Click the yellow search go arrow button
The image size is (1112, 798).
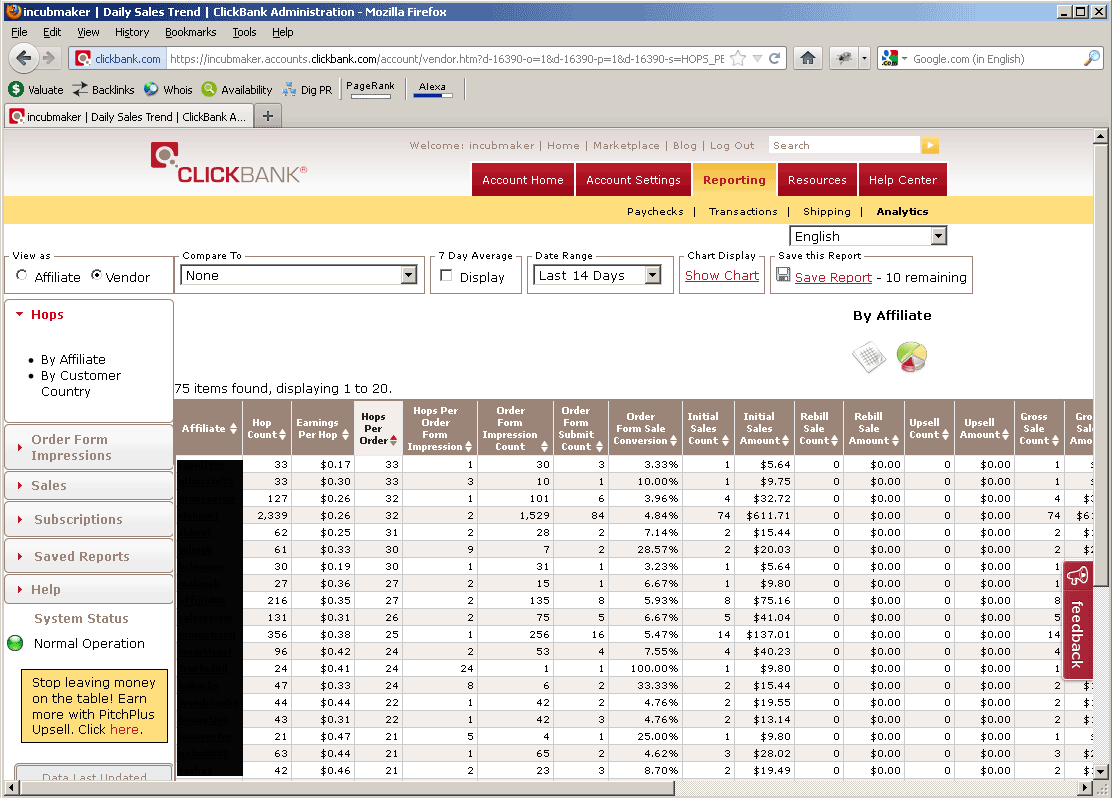tap(930, 146)
